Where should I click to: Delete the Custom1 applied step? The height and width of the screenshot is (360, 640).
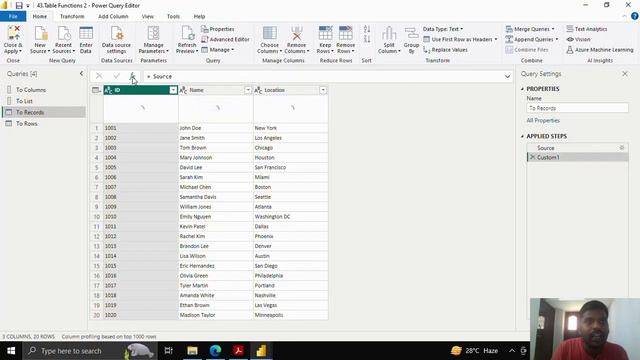[x=532, y=157]
